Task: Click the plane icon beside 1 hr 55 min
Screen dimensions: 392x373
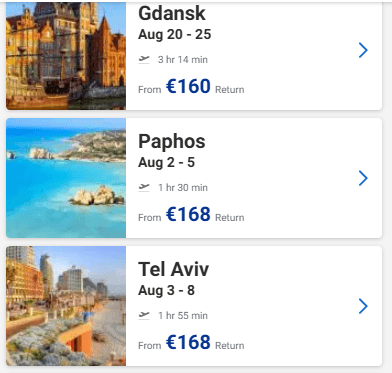Action: [x=144, y=316]
